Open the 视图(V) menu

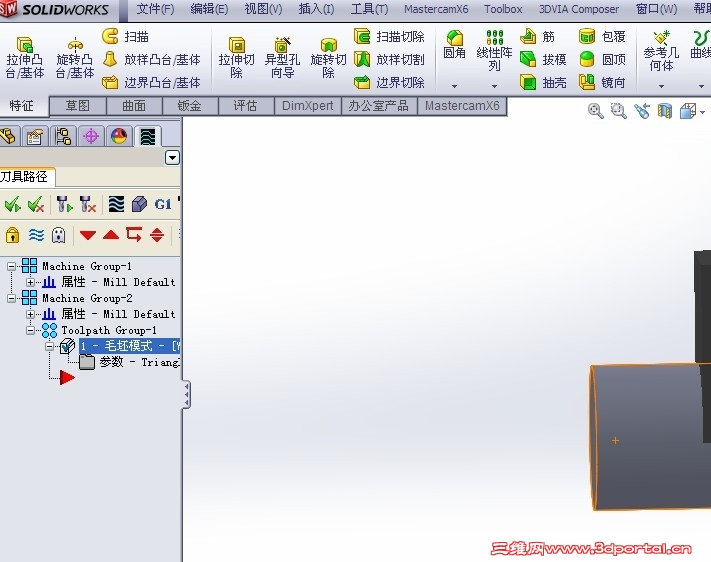263,9
